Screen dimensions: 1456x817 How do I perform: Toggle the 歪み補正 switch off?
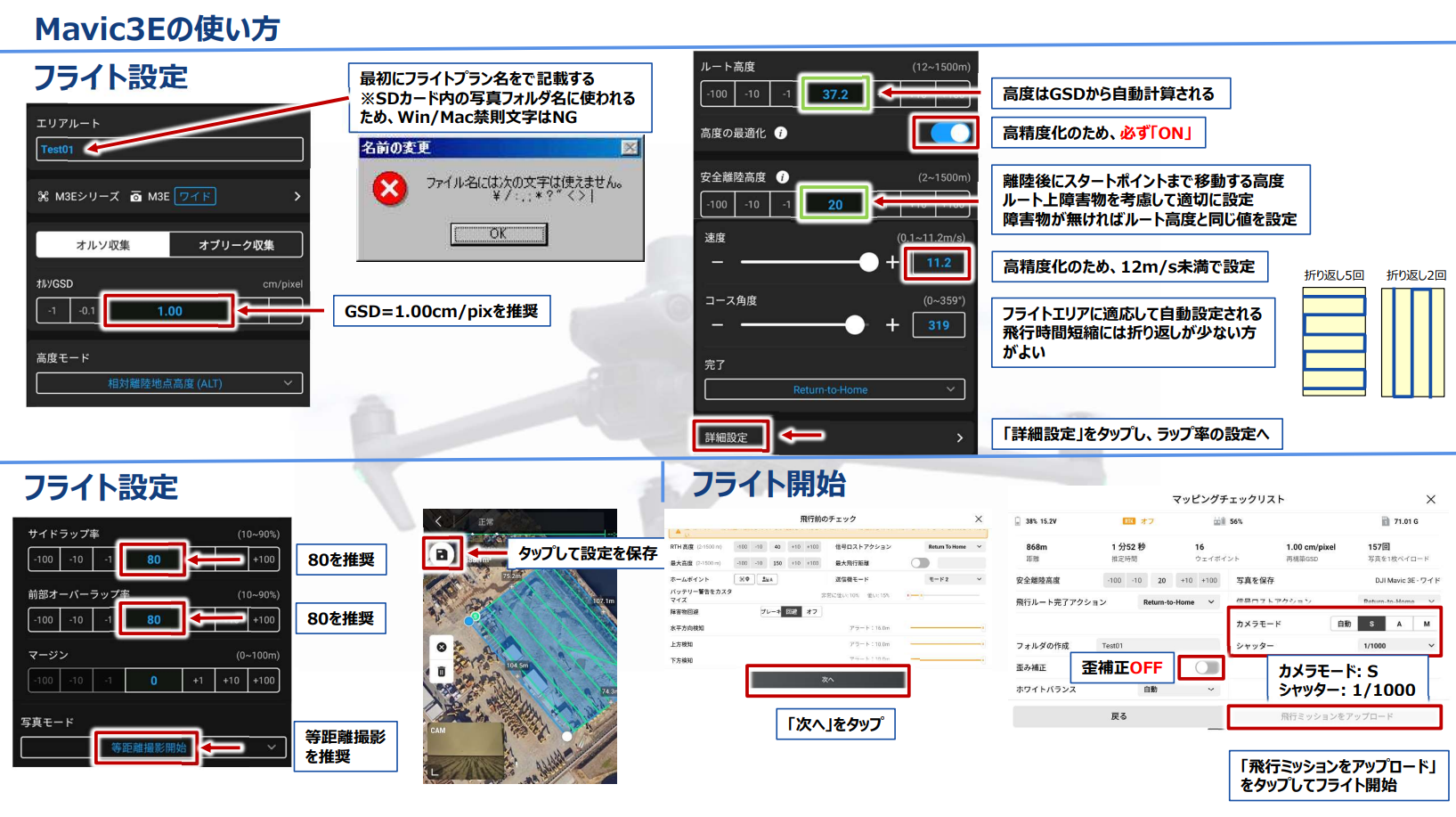[1207, 667]
